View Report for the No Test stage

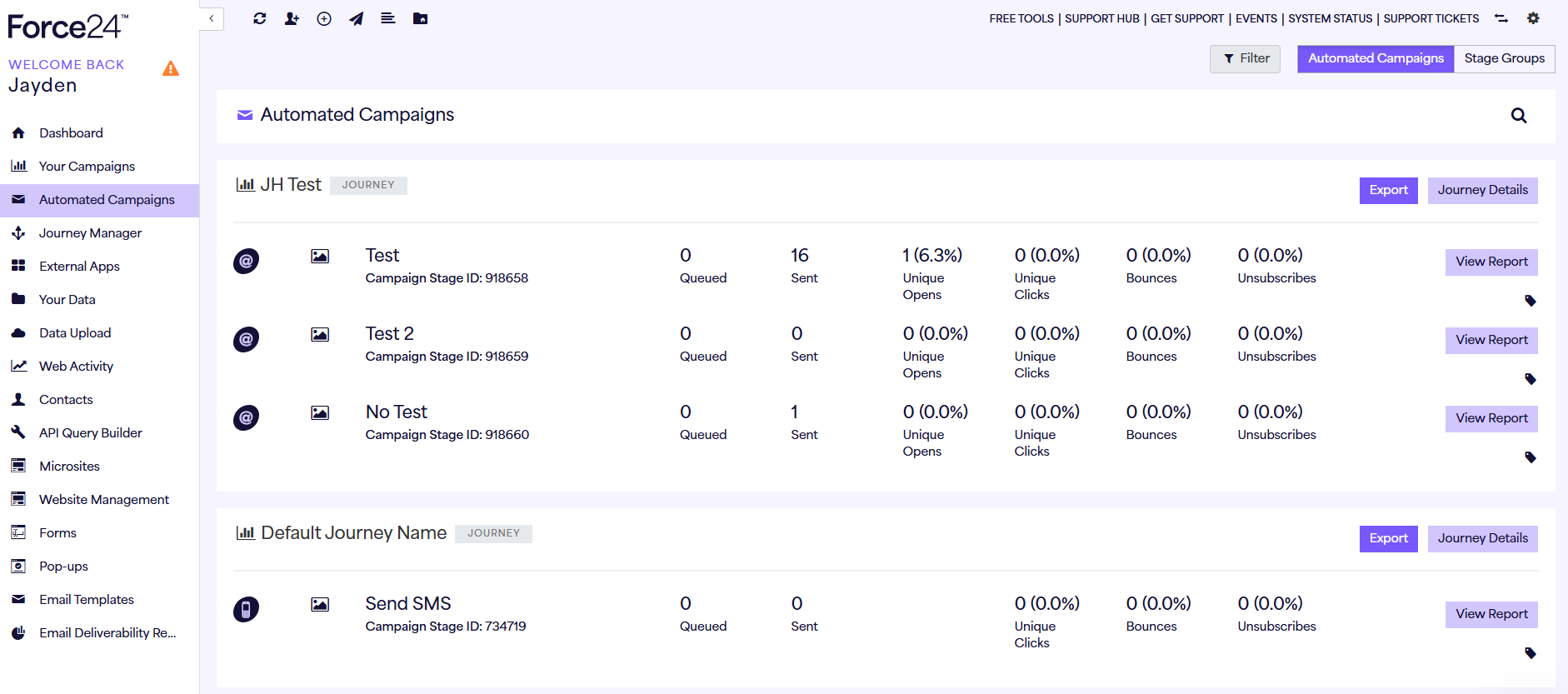1491,418
